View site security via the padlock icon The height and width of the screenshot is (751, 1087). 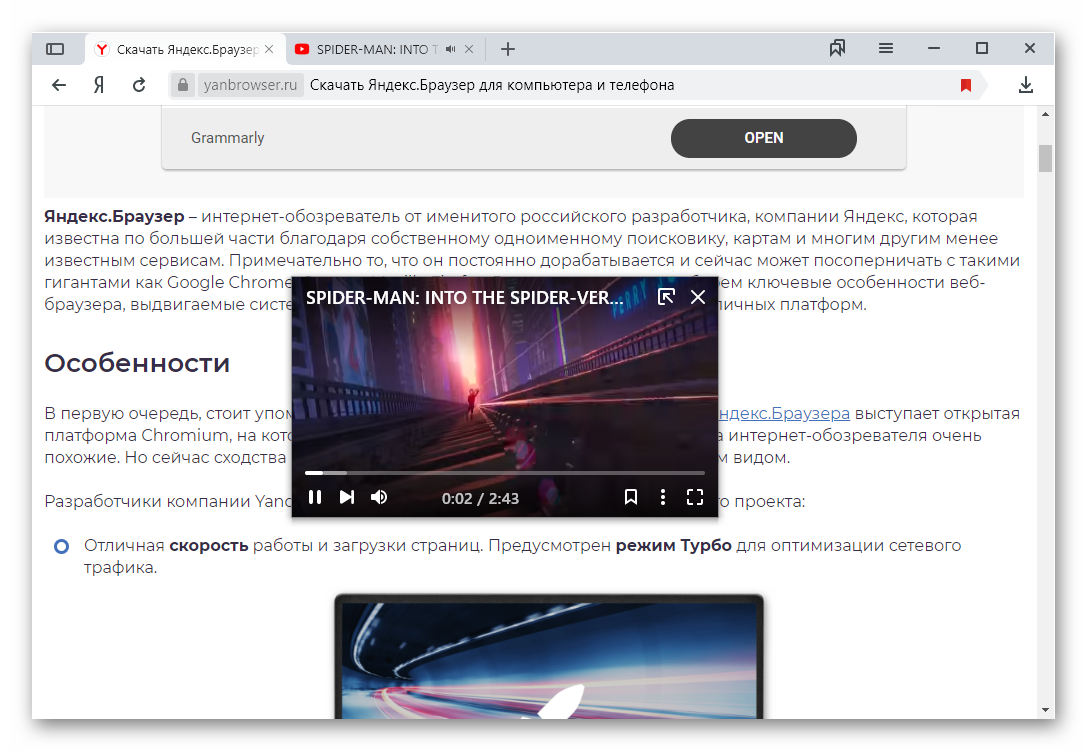[x=182, y=85]
